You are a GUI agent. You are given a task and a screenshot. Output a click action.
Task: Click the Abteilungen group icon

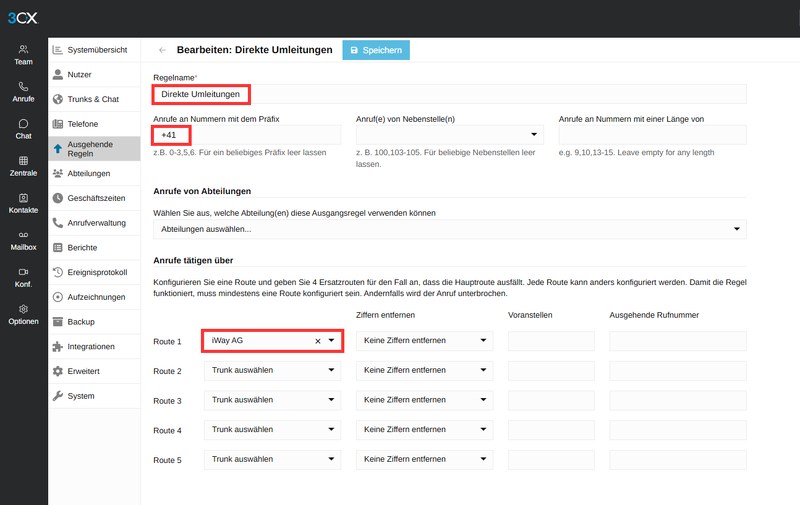tap(58, 173)
